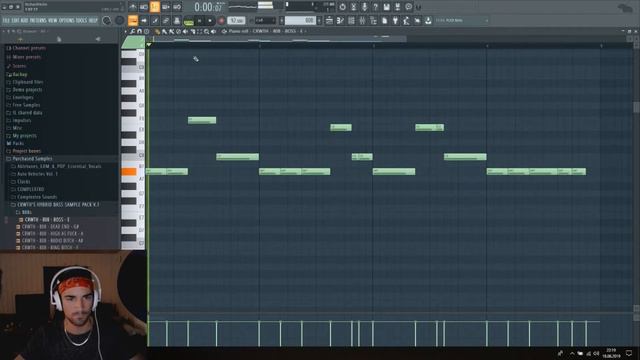Viewport: 640px width, 360px height.
Task: Expand My projects folder in browser
Action: pyautogui.click(x=24, y=136)
